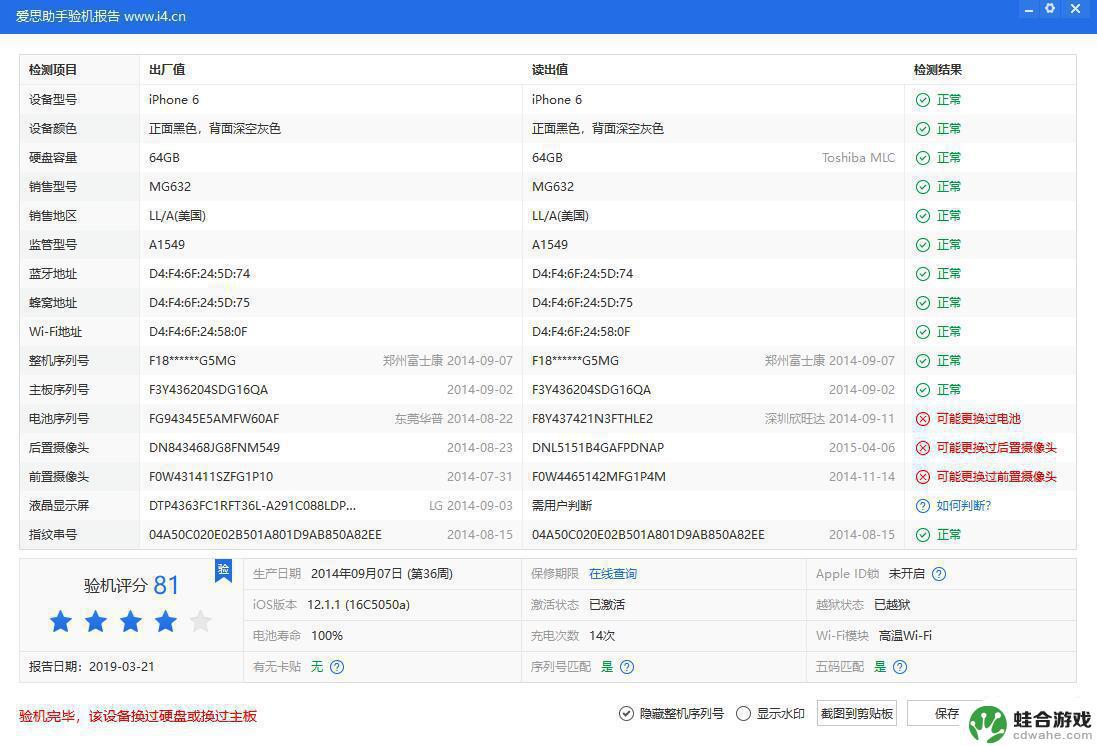Viewport: 1097px width, 746px height.
Task: Click help icon next to Apple ID锁
Action: click(x=939, y=574)
